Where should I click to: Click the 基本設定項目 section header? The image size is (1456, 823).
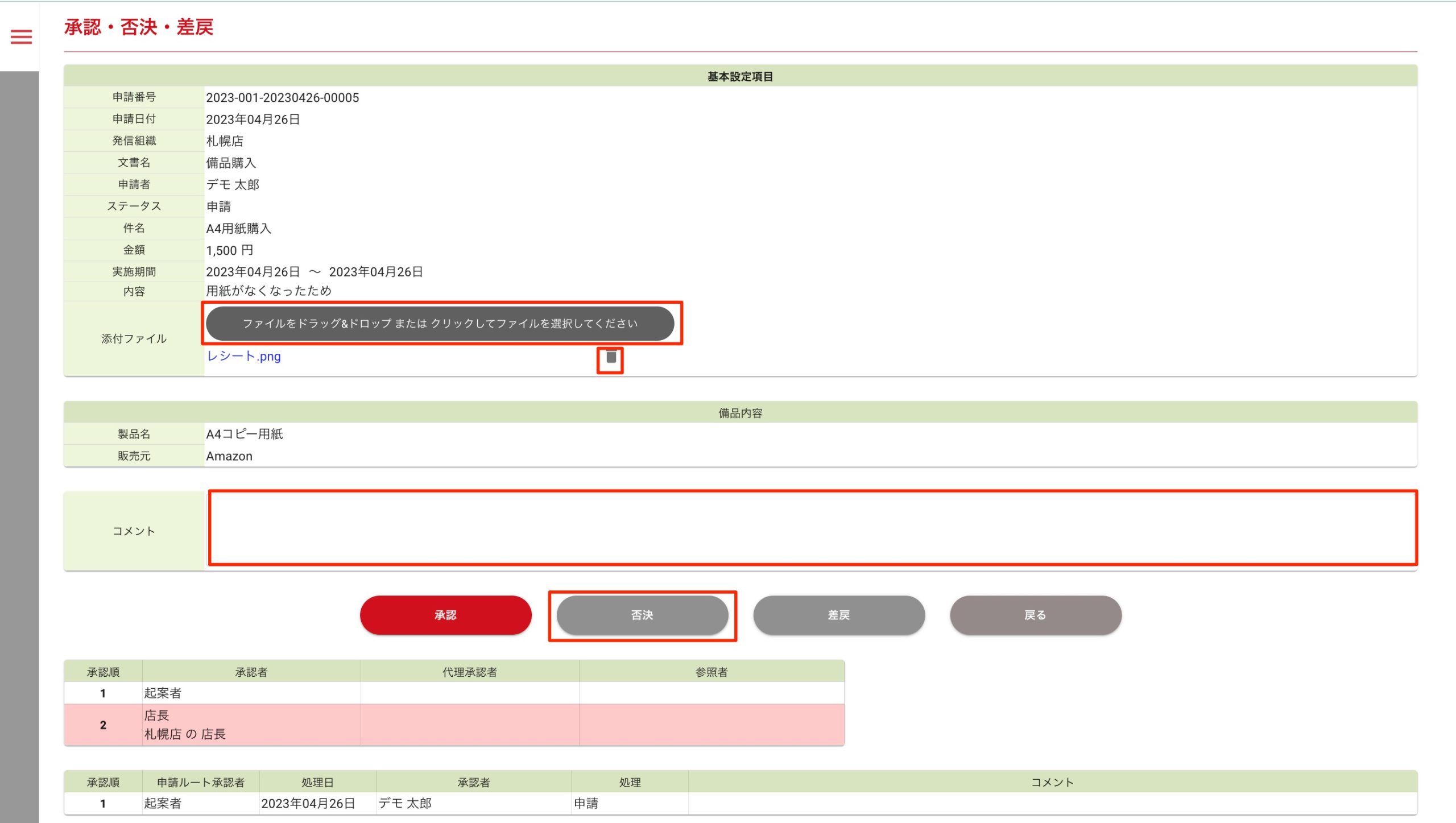[739, 77]
